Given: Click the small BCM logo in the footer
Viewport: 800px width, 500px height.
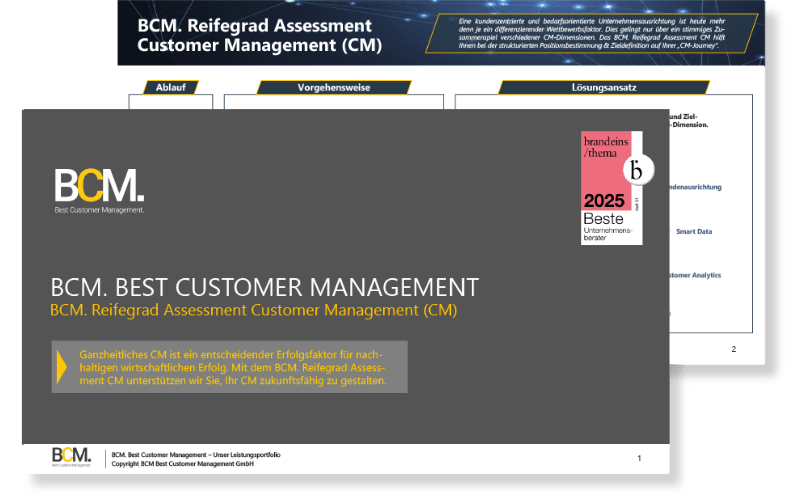Looking at the screenshot, I should [72, 457].
